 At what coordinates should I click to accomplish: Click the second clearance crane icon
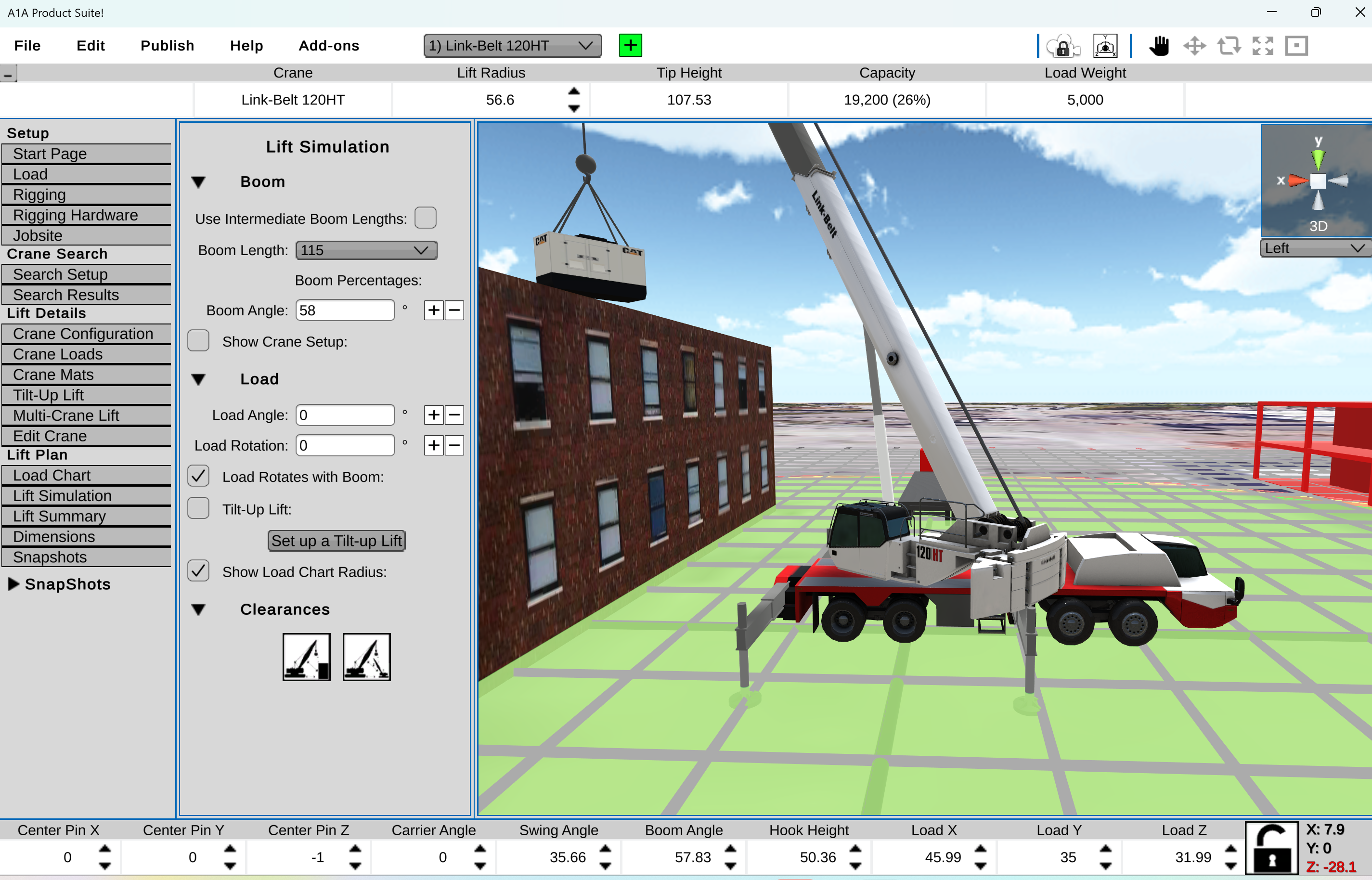coord(366,657)
